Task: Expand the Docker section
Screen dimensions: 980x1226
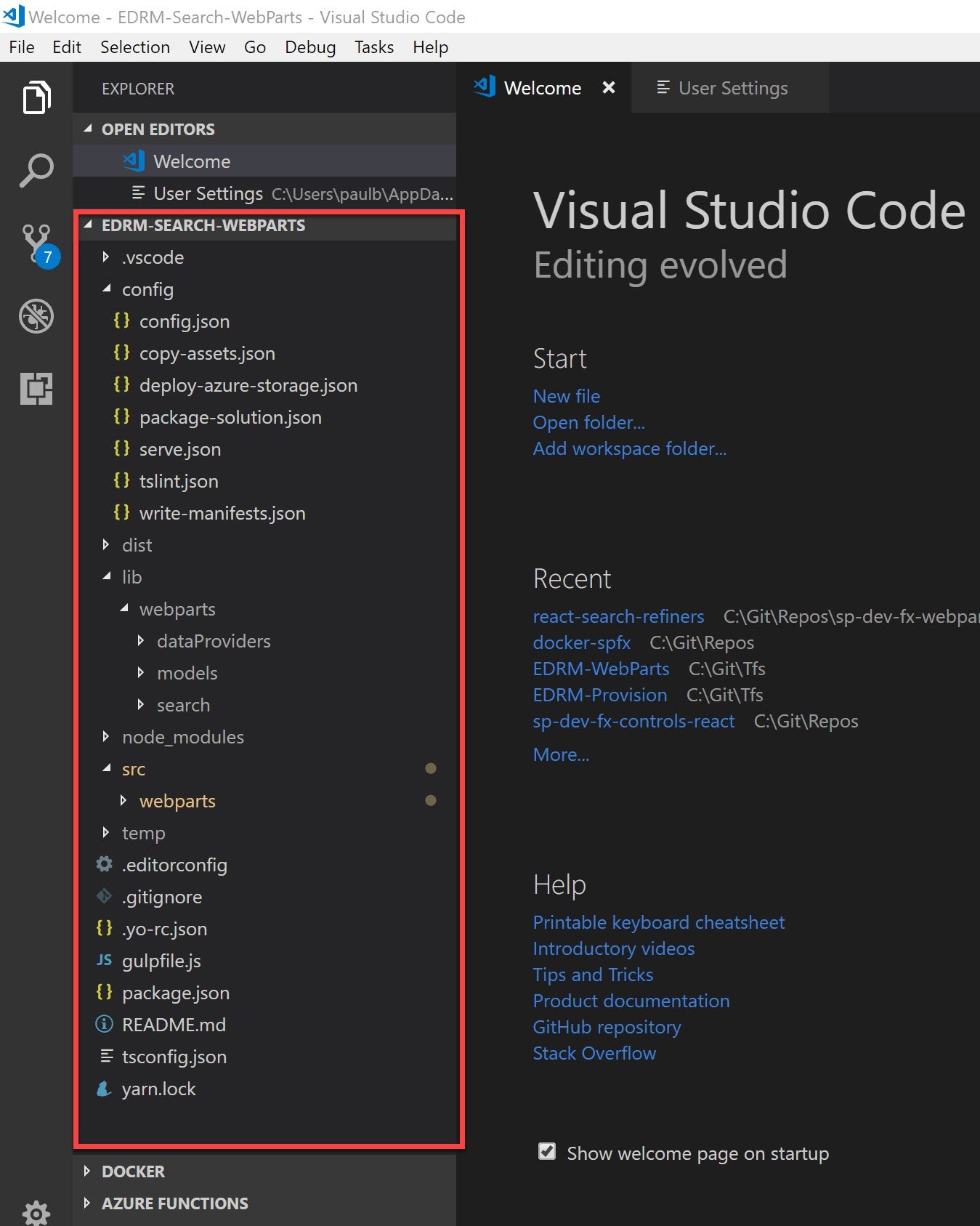Action: click(87, 1171)
